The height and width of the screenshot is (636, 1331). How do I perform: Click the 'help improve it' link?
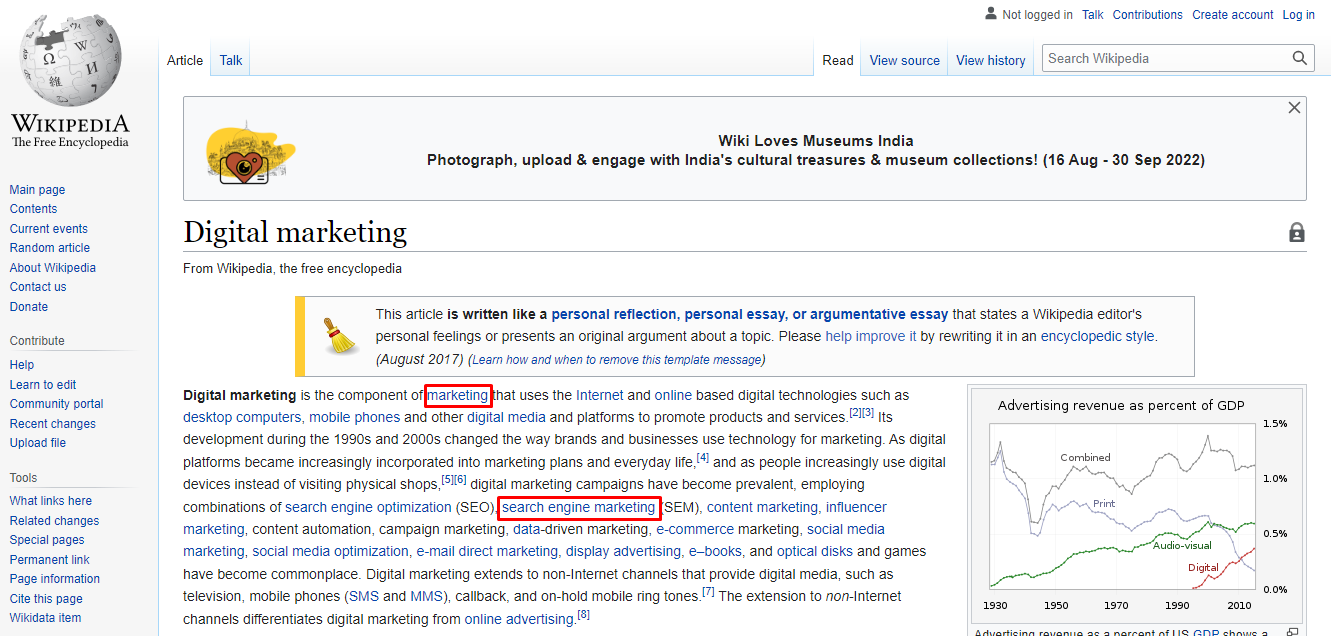click(871, 336)
